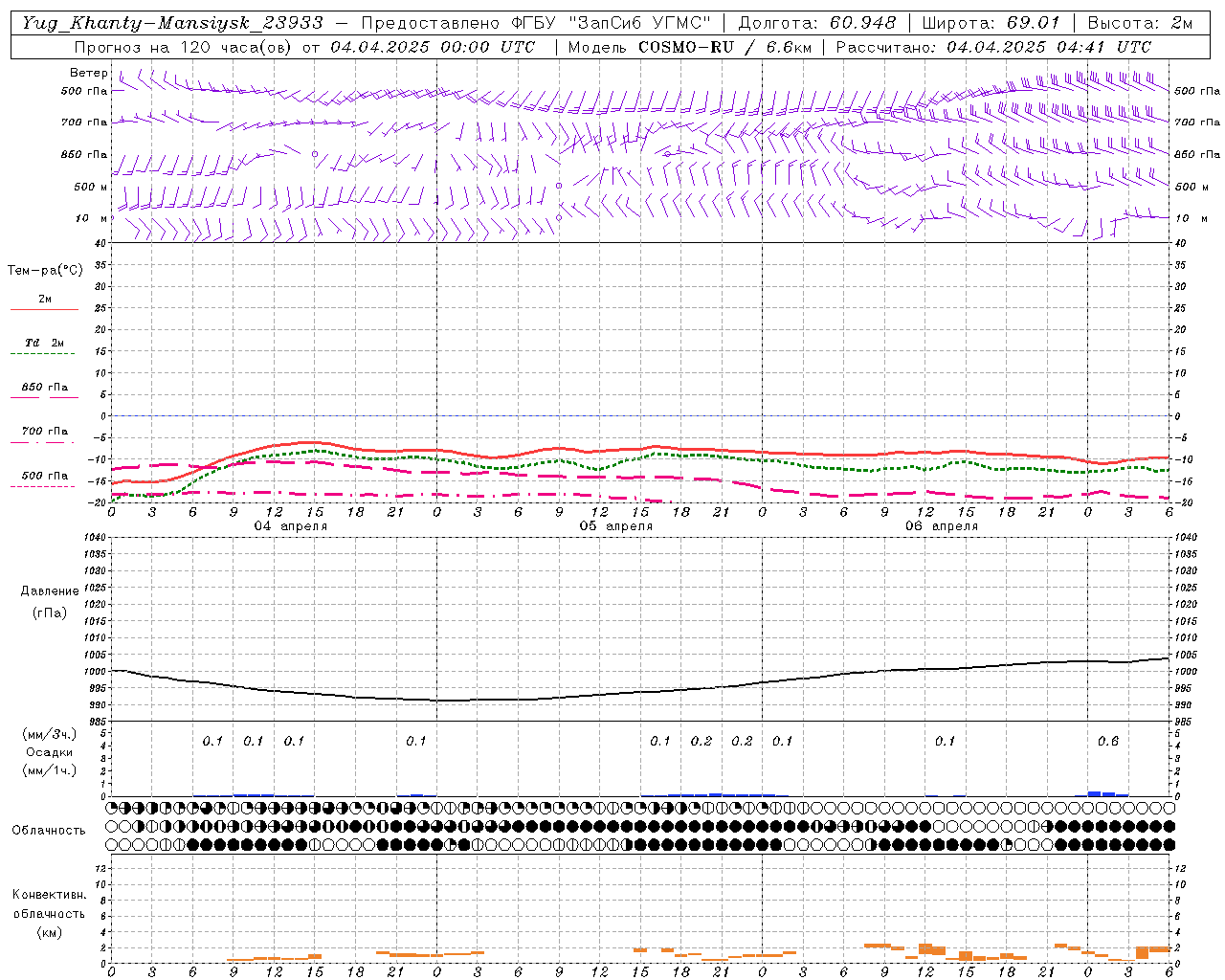This screenshot has height=980, width=1225.
Task: Click the 700 гПа temperature legend with pink dashes
Action: [x=45, y=432]
